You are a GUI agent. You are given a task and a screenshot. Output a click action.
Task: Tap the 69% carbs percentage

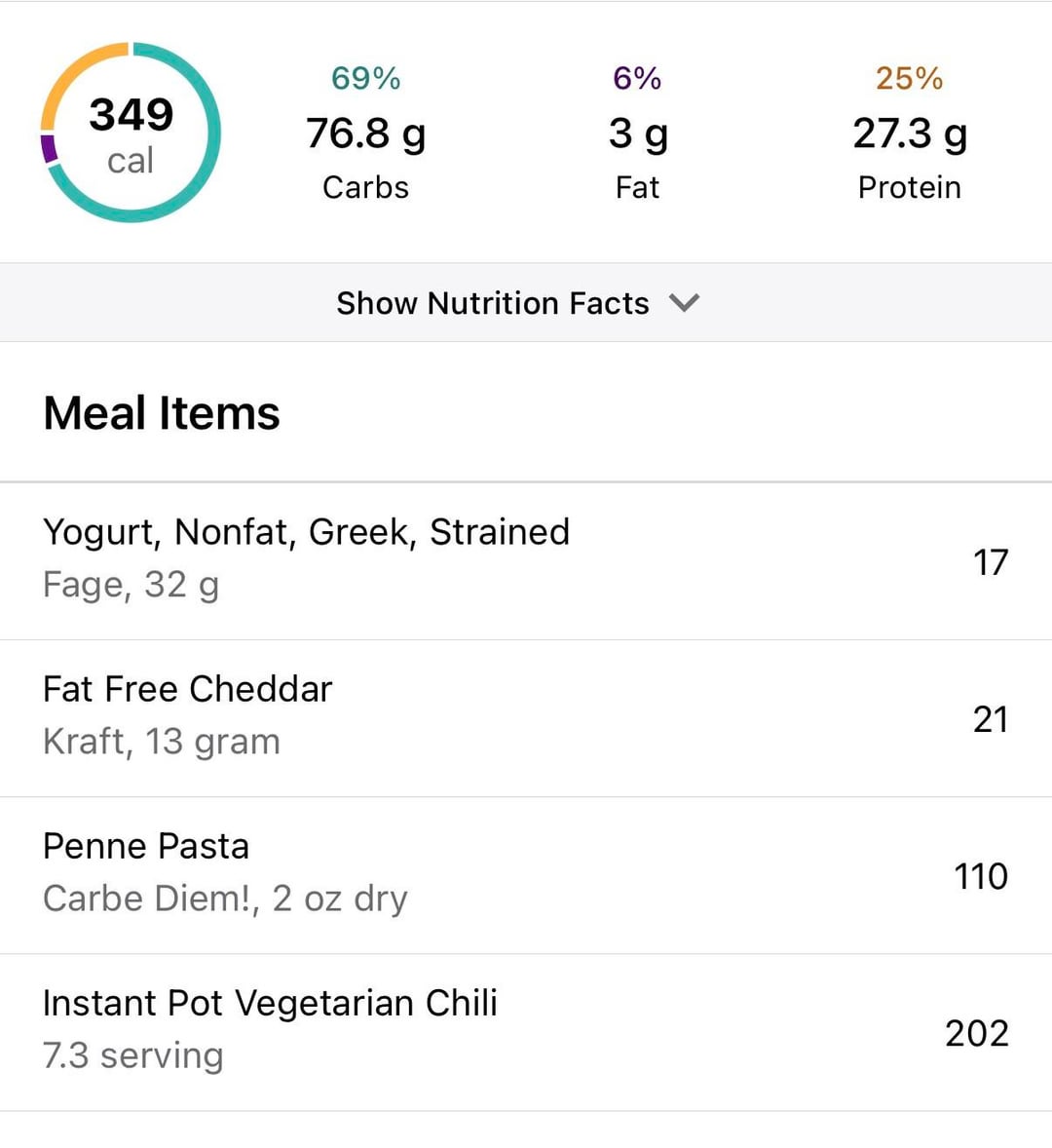(365, 78)
